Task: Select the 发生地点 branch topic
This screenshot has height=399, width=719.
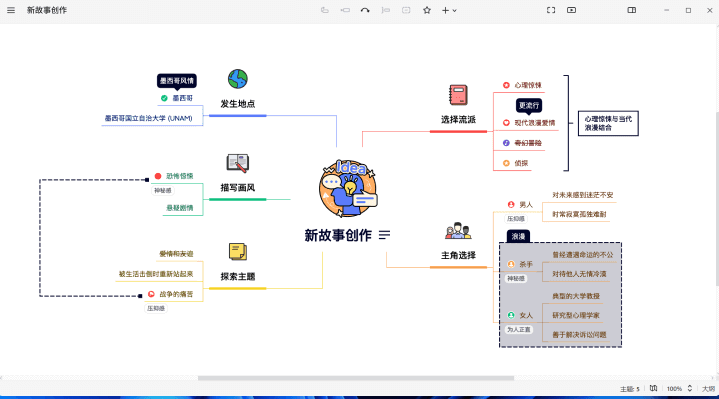Action: pyautogui.click(x=238, y=104)
